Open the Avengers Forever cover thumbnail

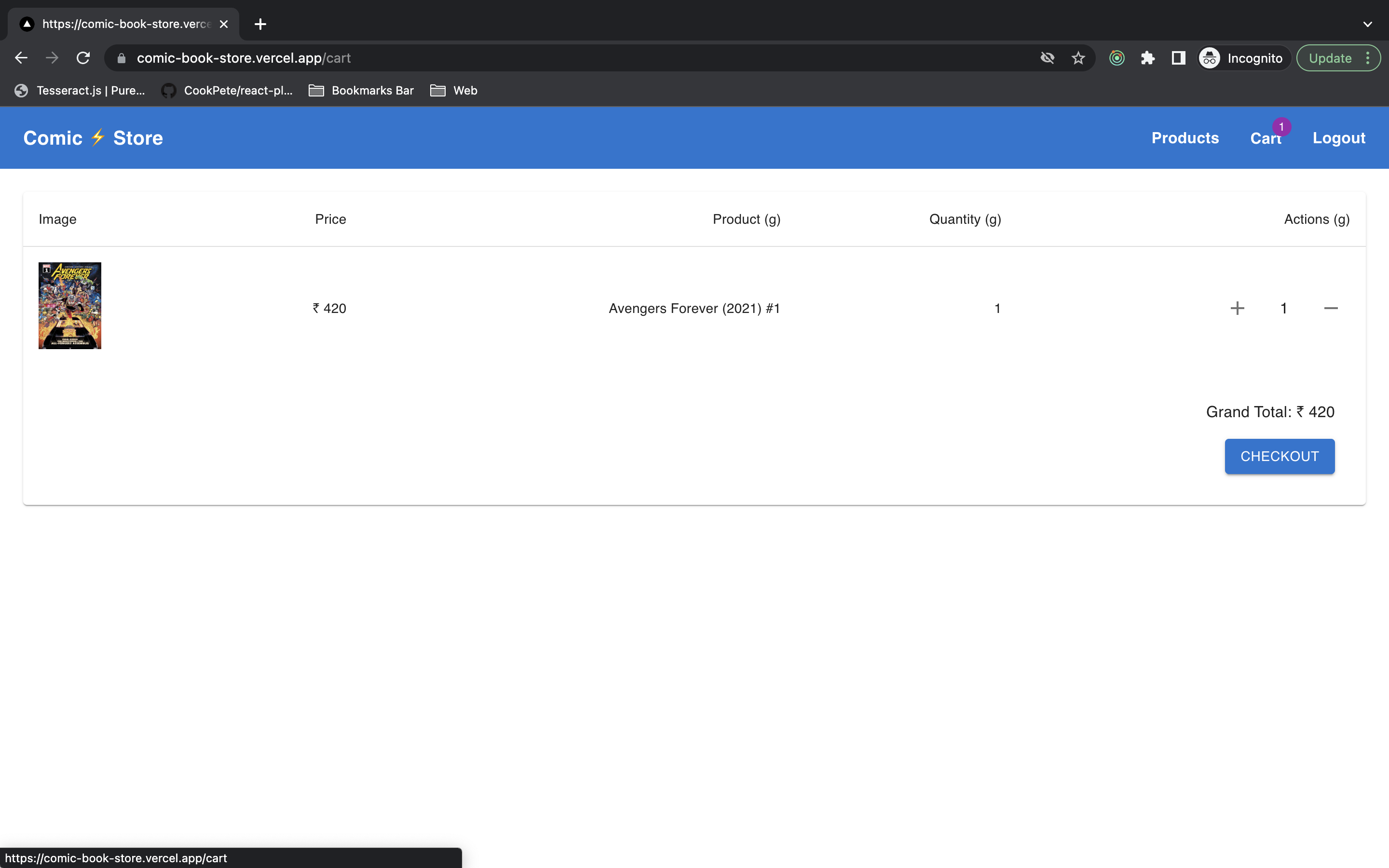[70, 305]
